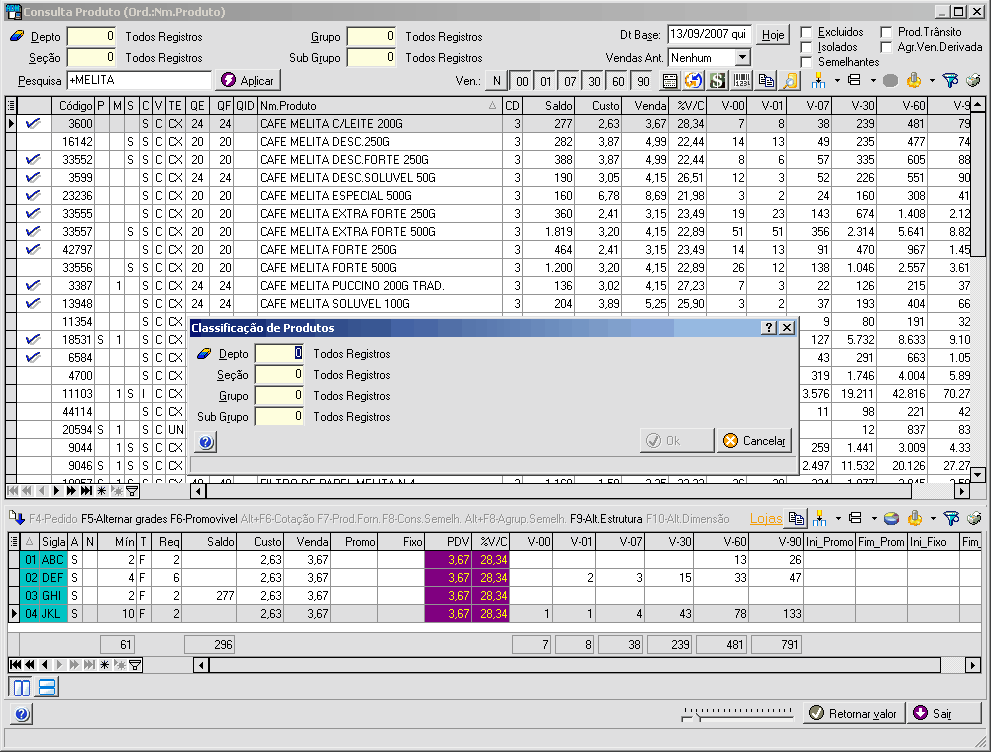Open dropdown arrow next to top hierarchy icon
Viewport: 991px width, 752px height.
[x=837, y=80]
